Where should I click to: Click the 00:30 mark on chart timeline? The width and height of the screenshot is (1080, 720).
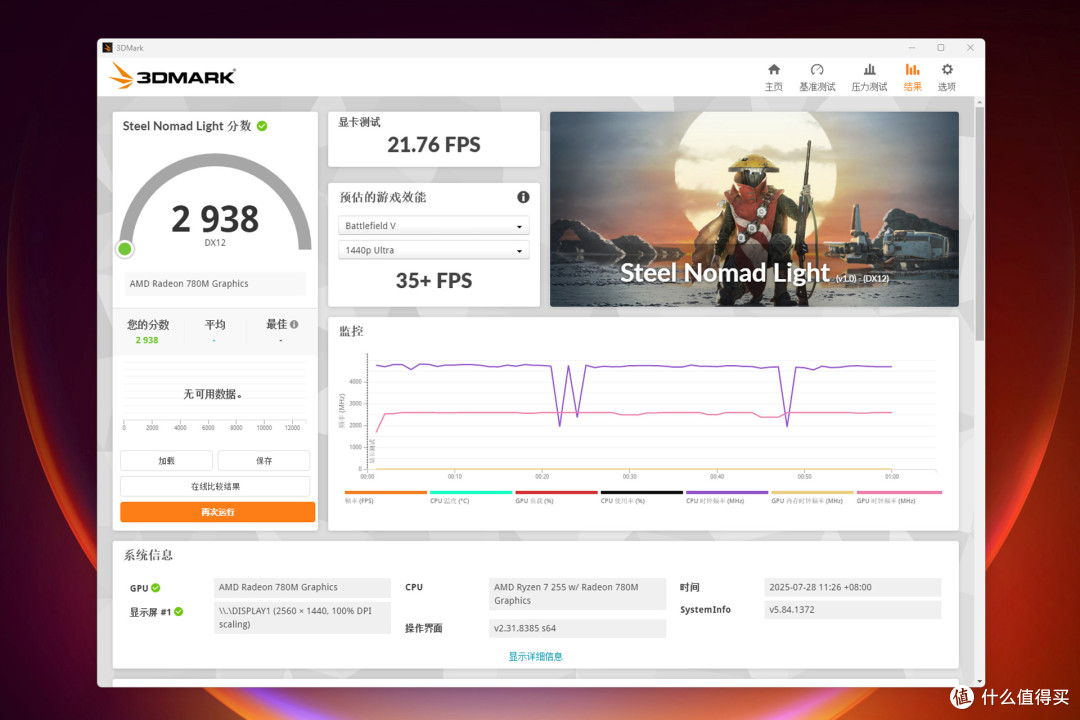[x=630, y=477]
